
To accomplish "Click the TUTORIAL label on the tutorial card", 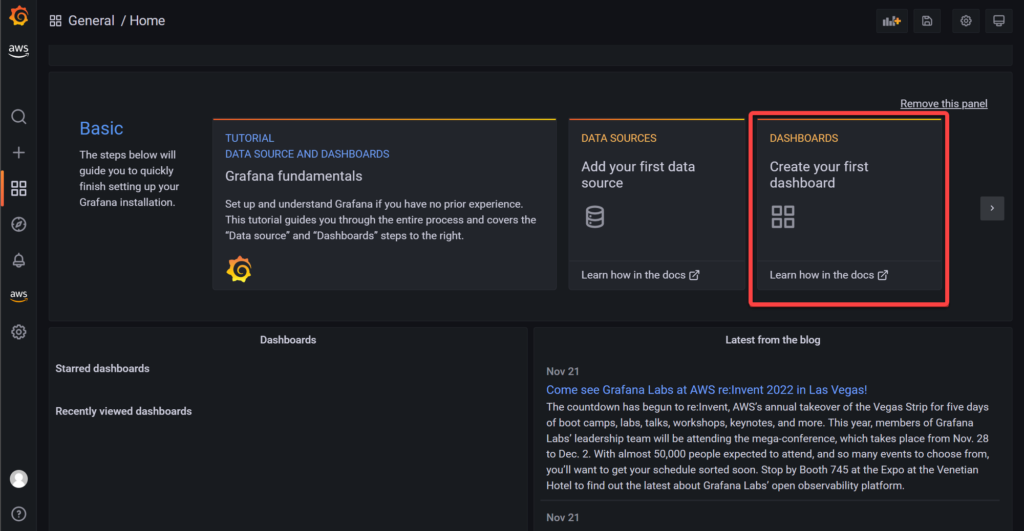I will pyautogui.click(x=249, y=138).
